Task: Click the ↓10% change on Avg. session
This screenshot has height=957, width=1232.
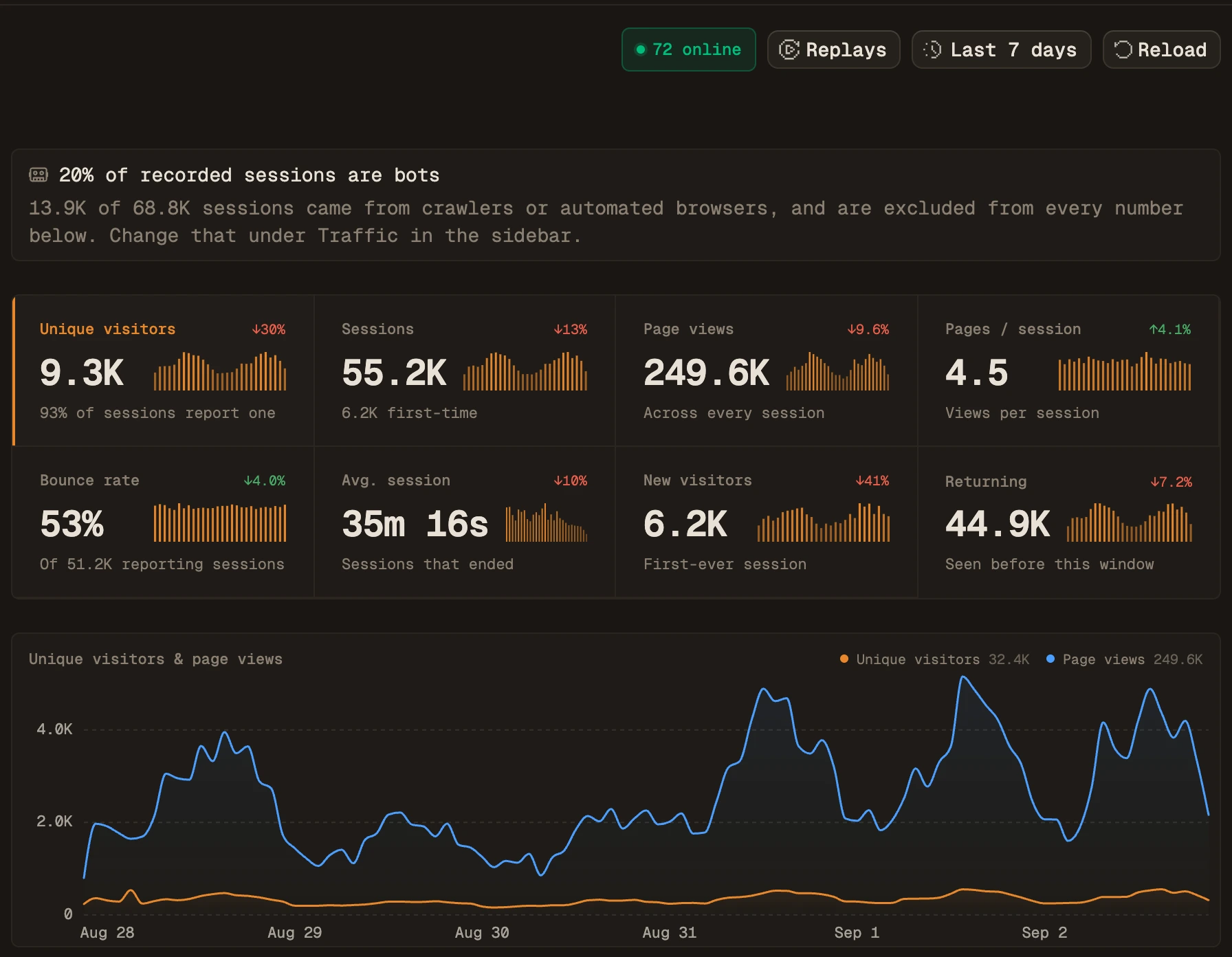Action: 570,481
